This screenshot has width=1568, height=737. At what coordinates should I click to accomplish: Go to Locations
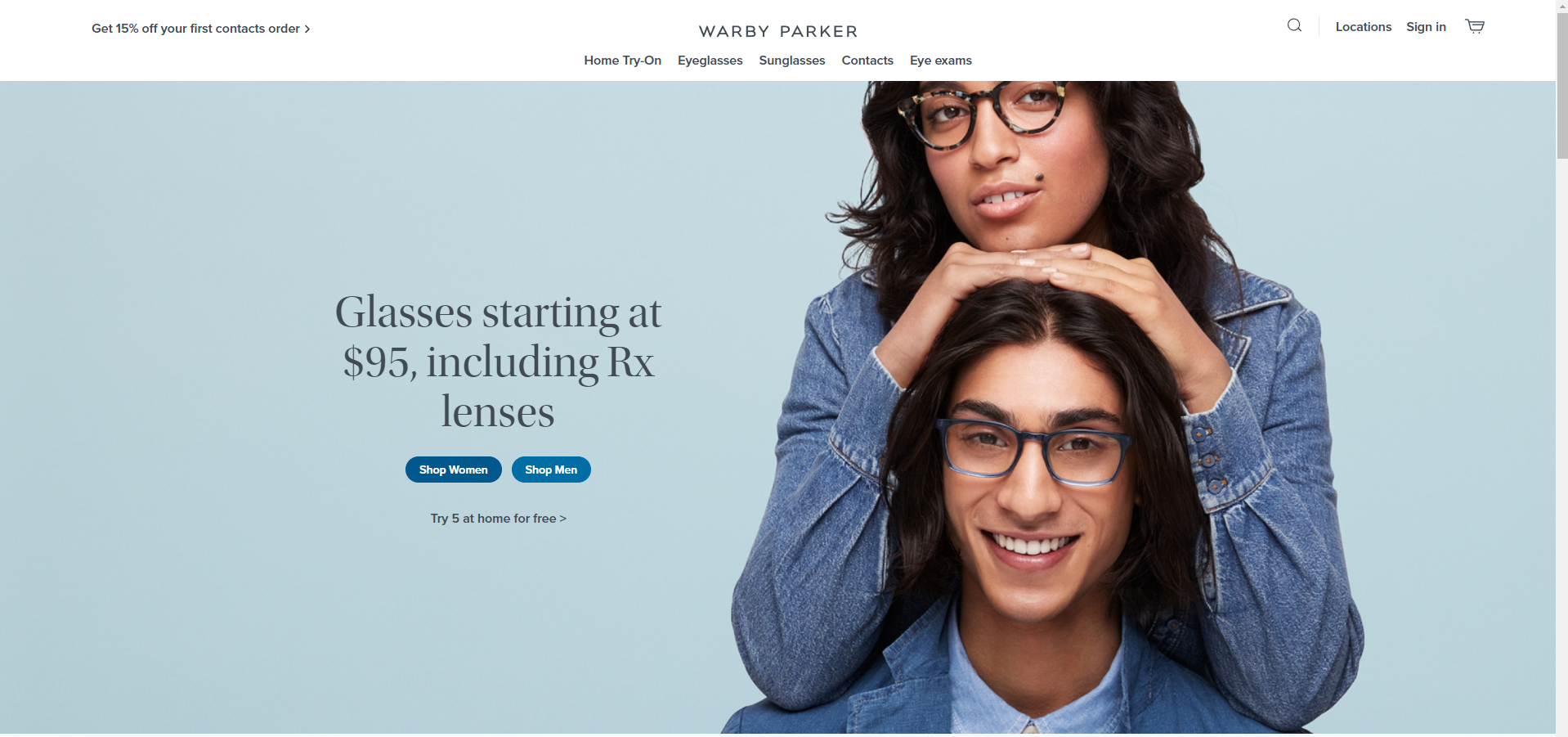pos(1363,27)
